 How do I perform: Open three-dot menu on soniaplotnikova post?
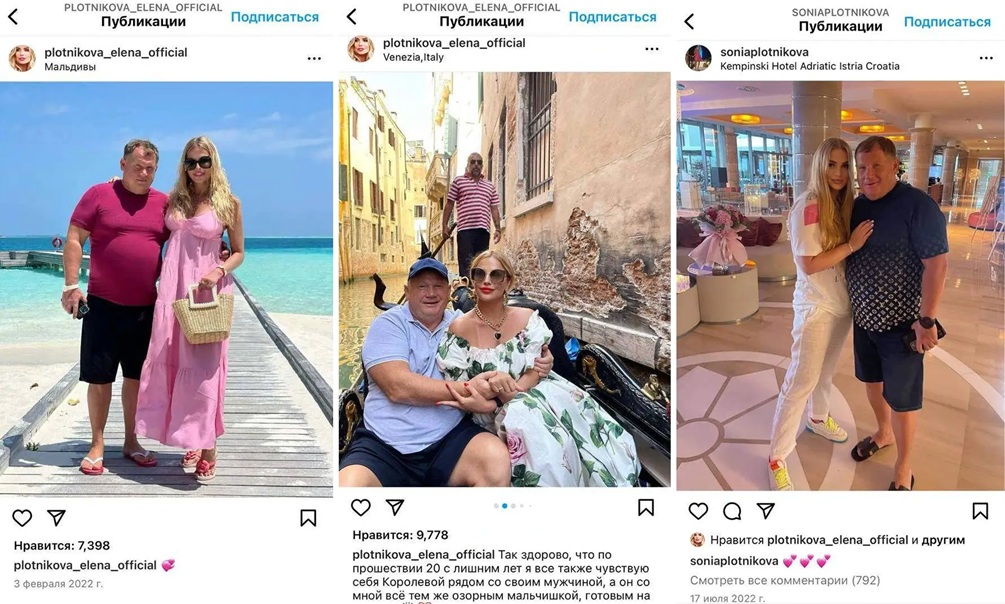(986, 58)
